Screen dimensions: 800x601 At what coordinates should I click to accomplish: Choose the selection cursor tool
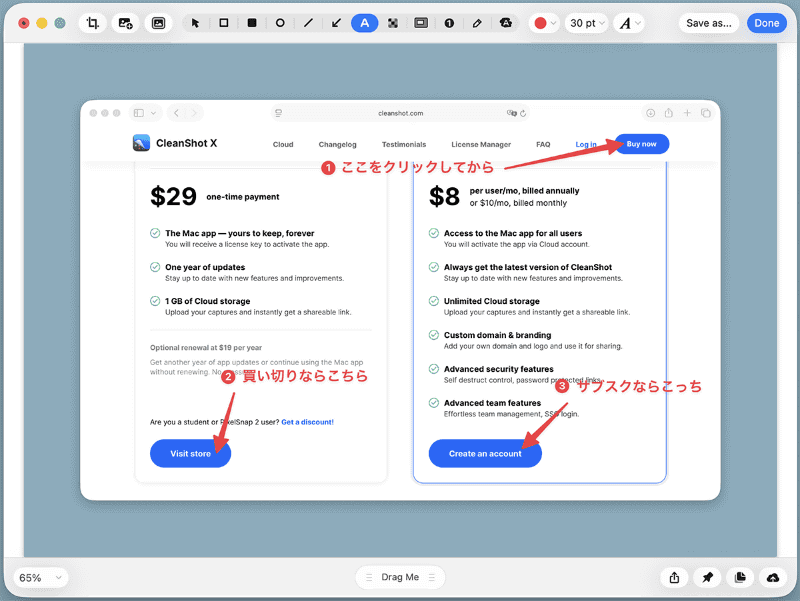pos(195,23)
